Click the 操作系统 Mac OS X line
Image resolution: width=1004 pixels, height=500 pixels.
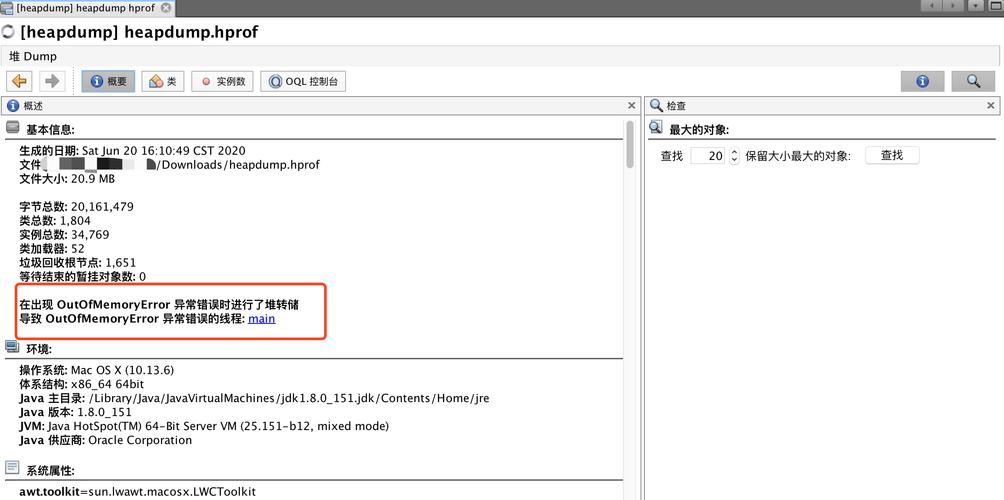[x=97, y=370]
